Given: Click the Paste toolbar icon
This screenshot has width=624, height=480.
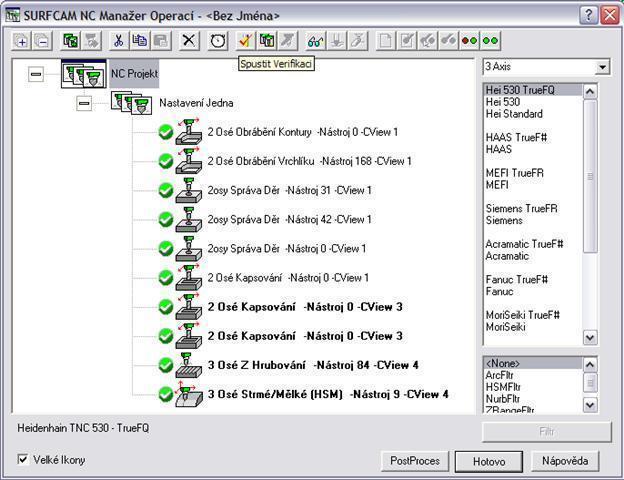Looking at the screenshot, I should click(x=160, y=41).
